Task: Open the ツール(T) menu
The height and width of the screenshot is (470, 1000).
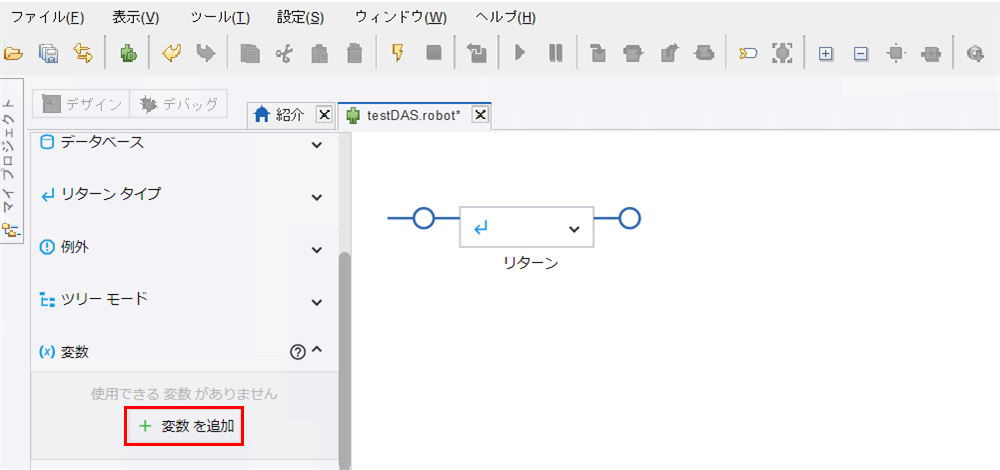Action: [220, 18]
